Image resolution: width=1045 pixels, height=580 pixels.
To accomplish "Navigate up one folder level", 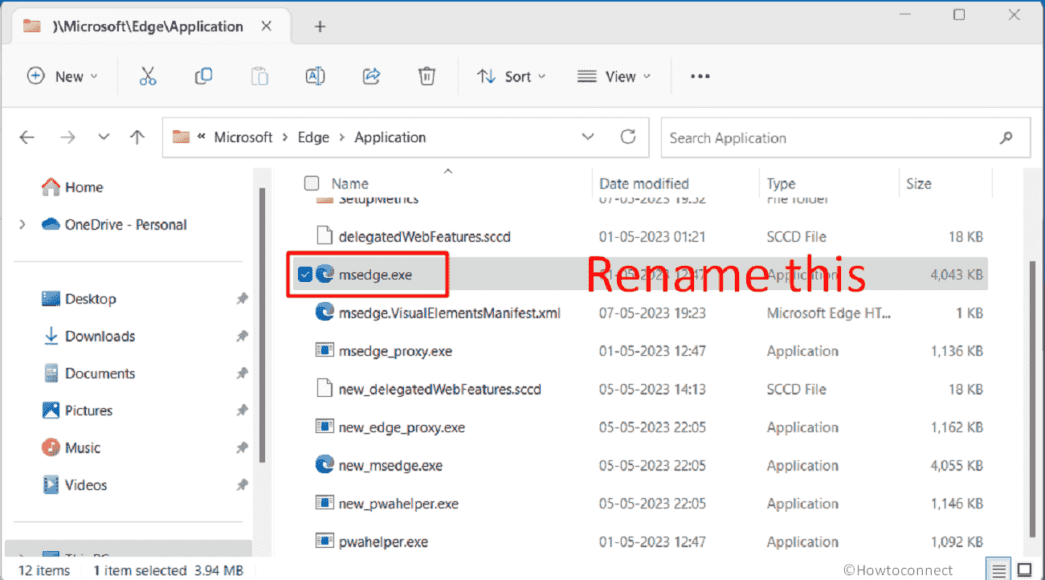I will tap(137, 137).
